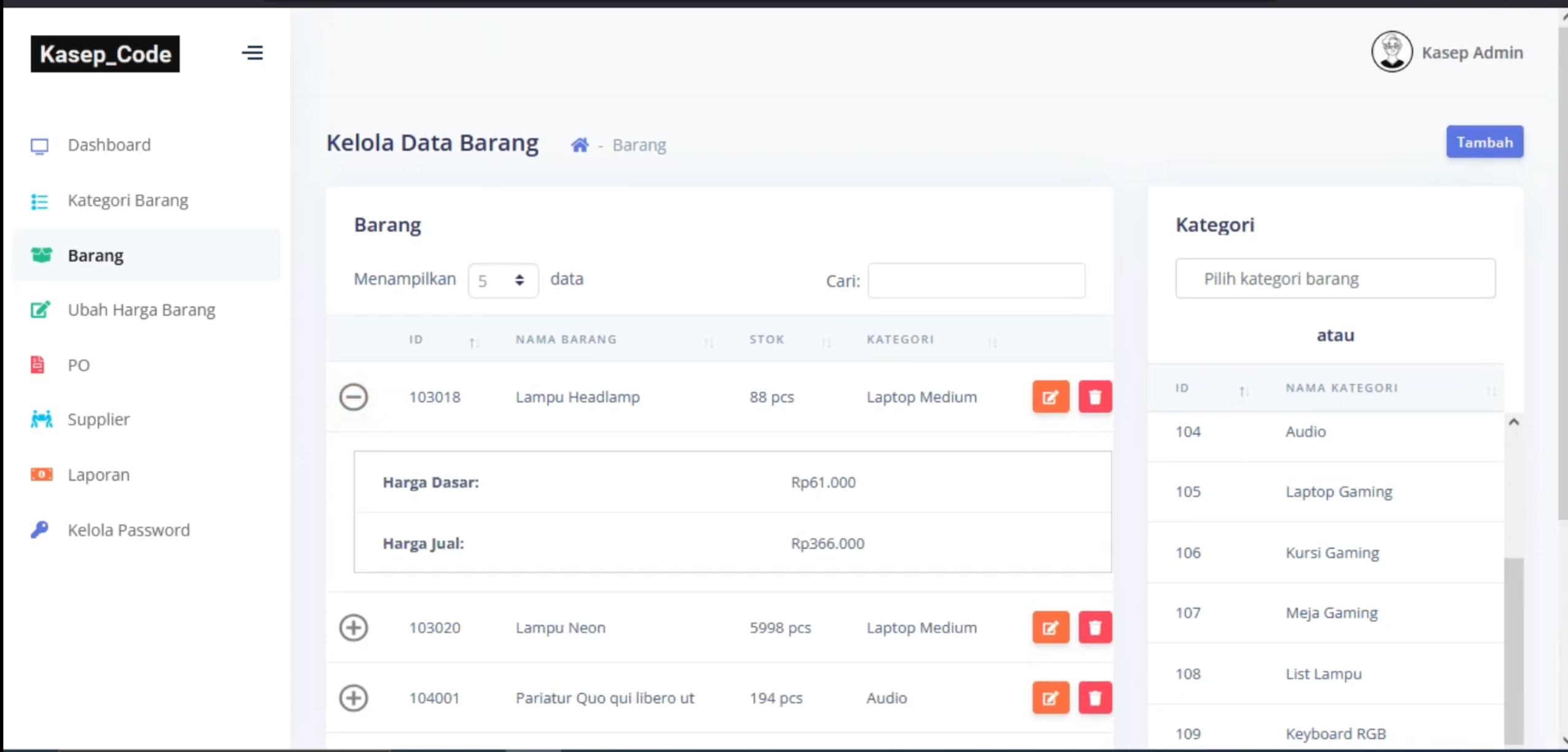Edit the Pariatur Quo qui libero ut item

1050,698
